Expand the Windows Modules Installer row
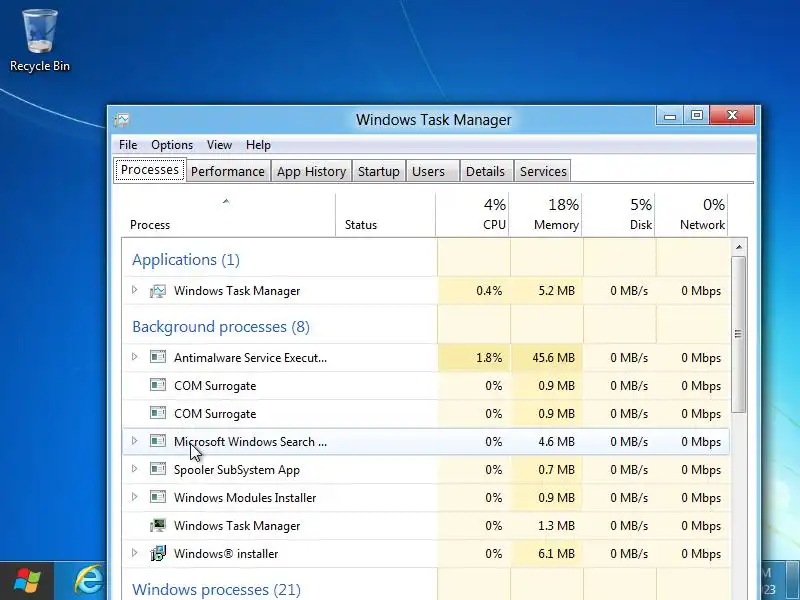This screenshot has width=800, height=600. point(135,496)
